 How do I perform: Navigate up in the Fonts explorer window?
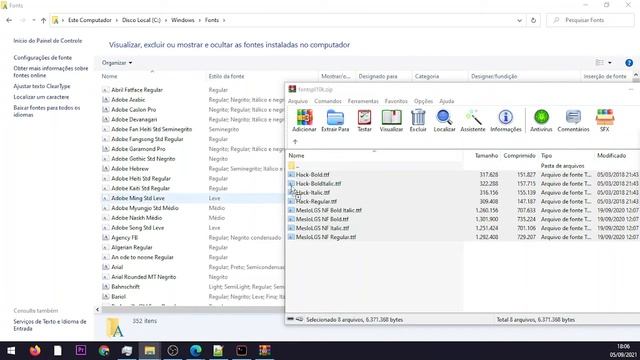pos(43,20)
